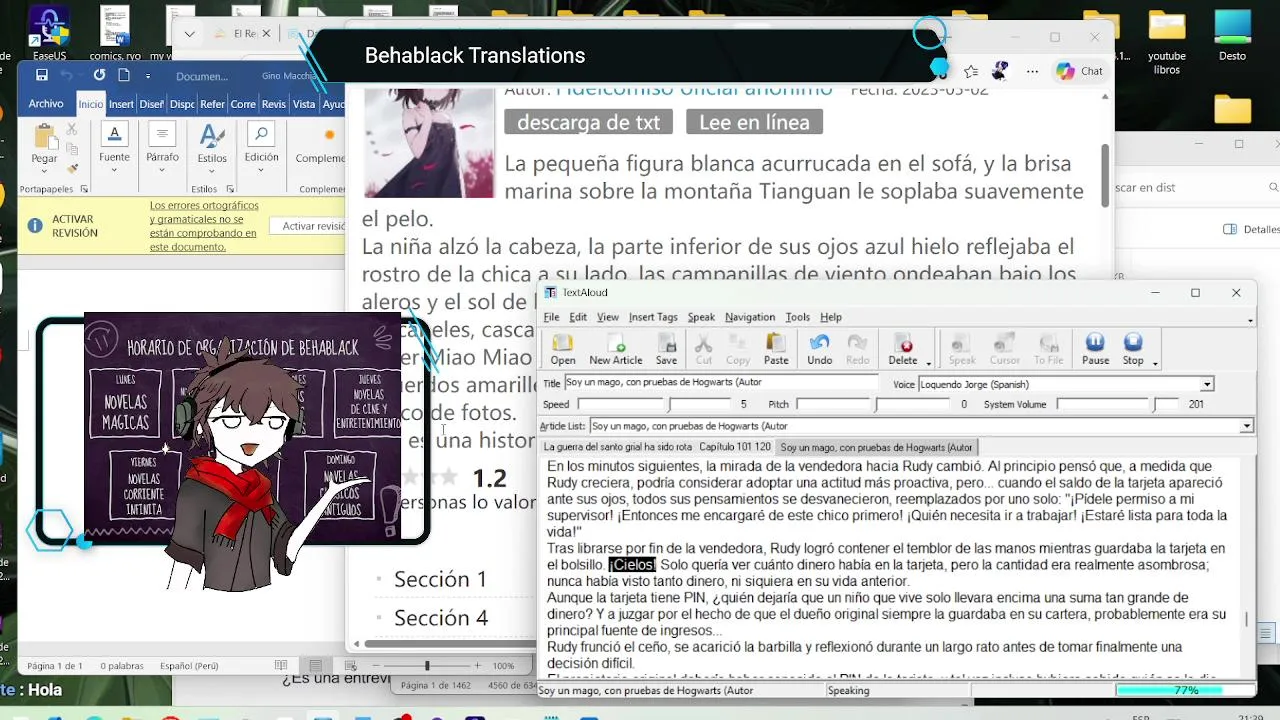Pause speech in TextAloud
The width and height of the screenshot is (1280, 720).
(1095, 348)
